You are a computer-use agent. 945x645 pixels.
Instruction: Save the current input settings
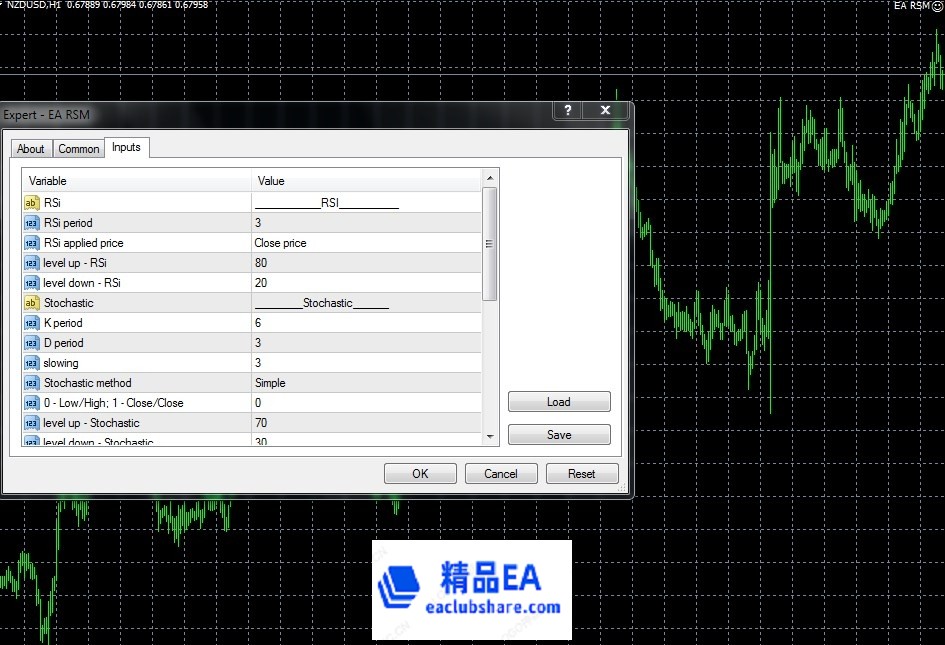(558, 435)
